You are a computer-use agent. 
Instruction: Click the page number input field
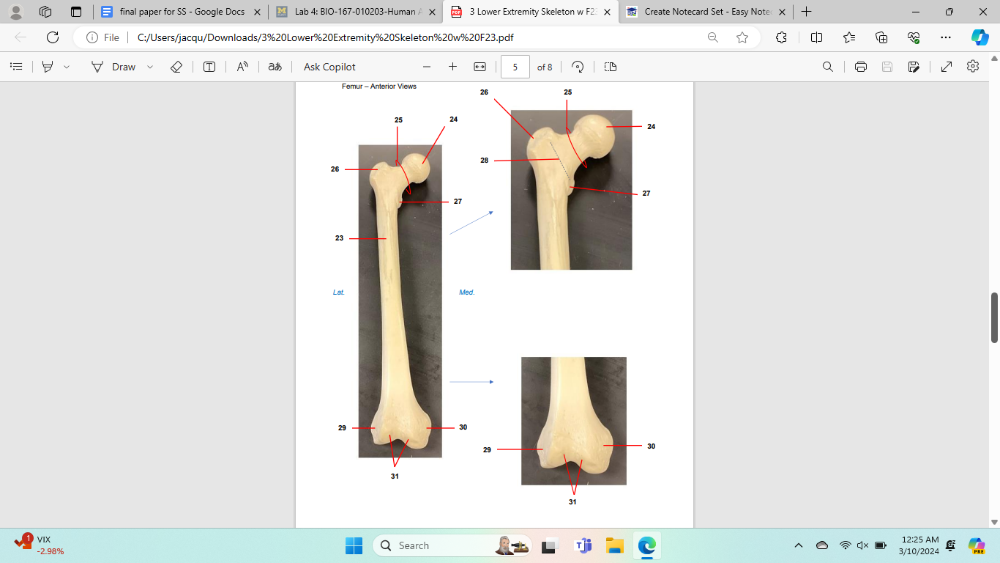514,67
